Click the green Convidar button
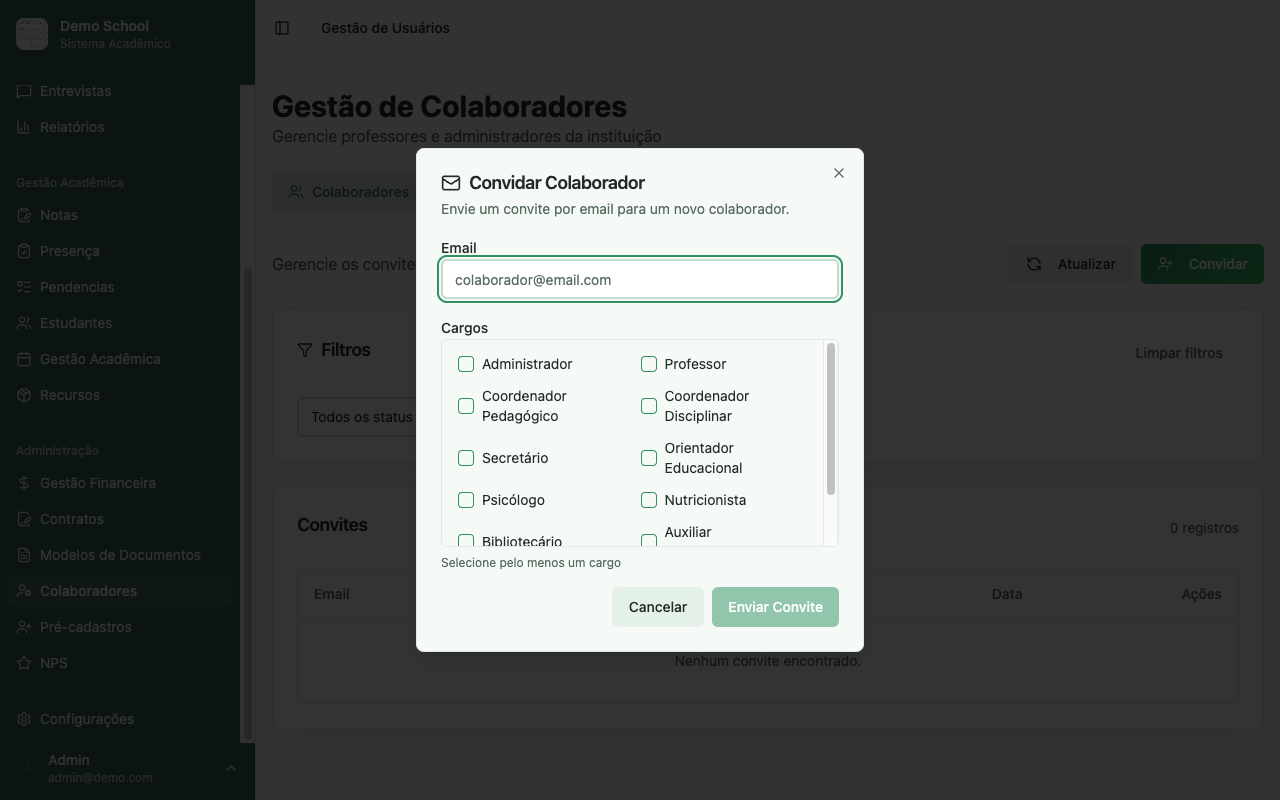This screenshot has width=1280, height=800. (1202, 264)
